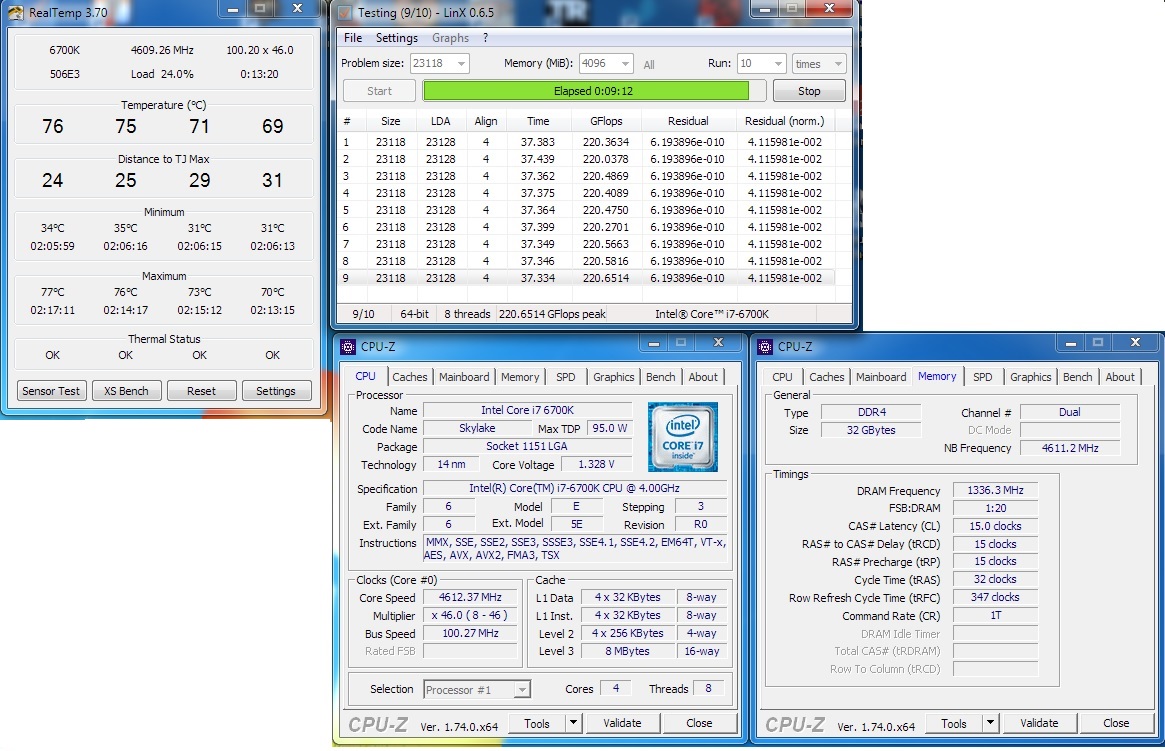Switch to Mainboard tab in right CPU-Z
1165x751 pixels.
click(881, 377)
